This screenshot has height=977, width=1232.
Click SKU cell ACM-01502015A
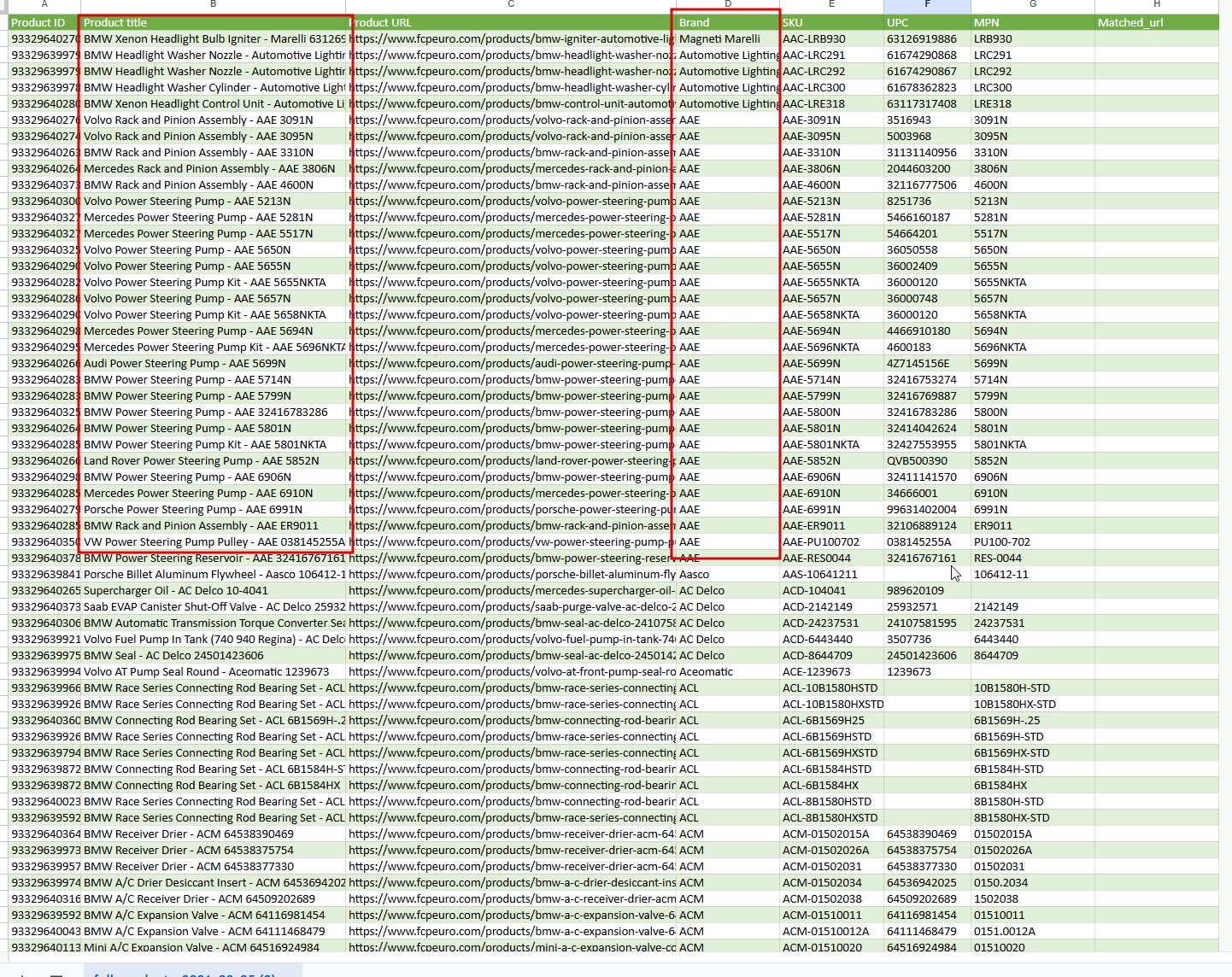pos(832,834)
